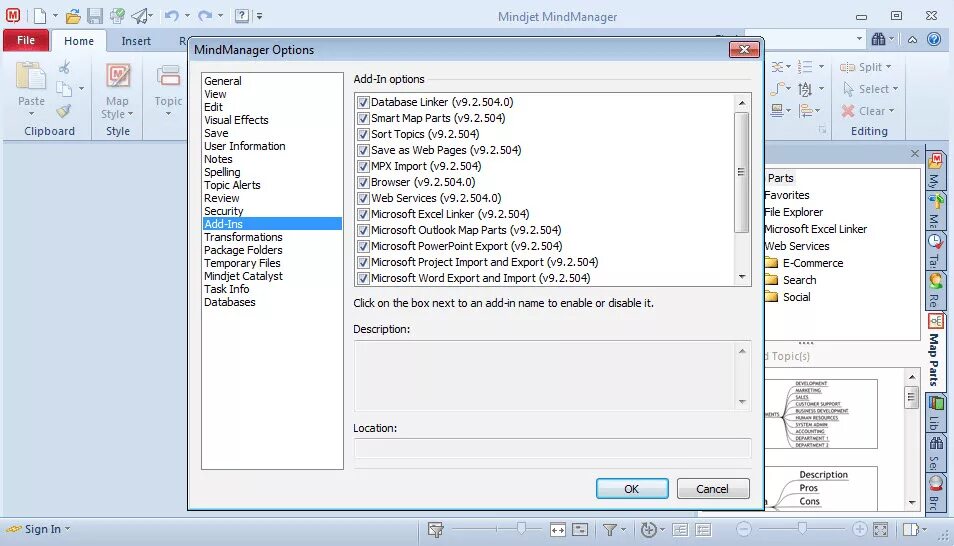
Task: Open the Split dropdown arrow
Action: pos(888,67)
